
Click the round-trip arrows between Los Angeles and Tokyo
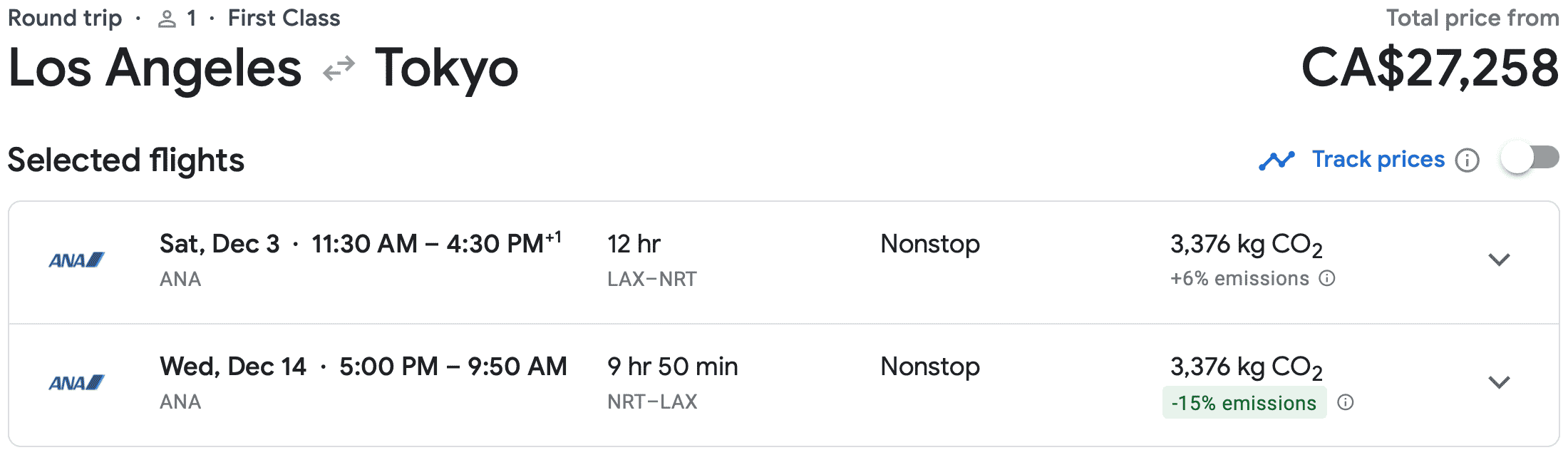point(339,69)
